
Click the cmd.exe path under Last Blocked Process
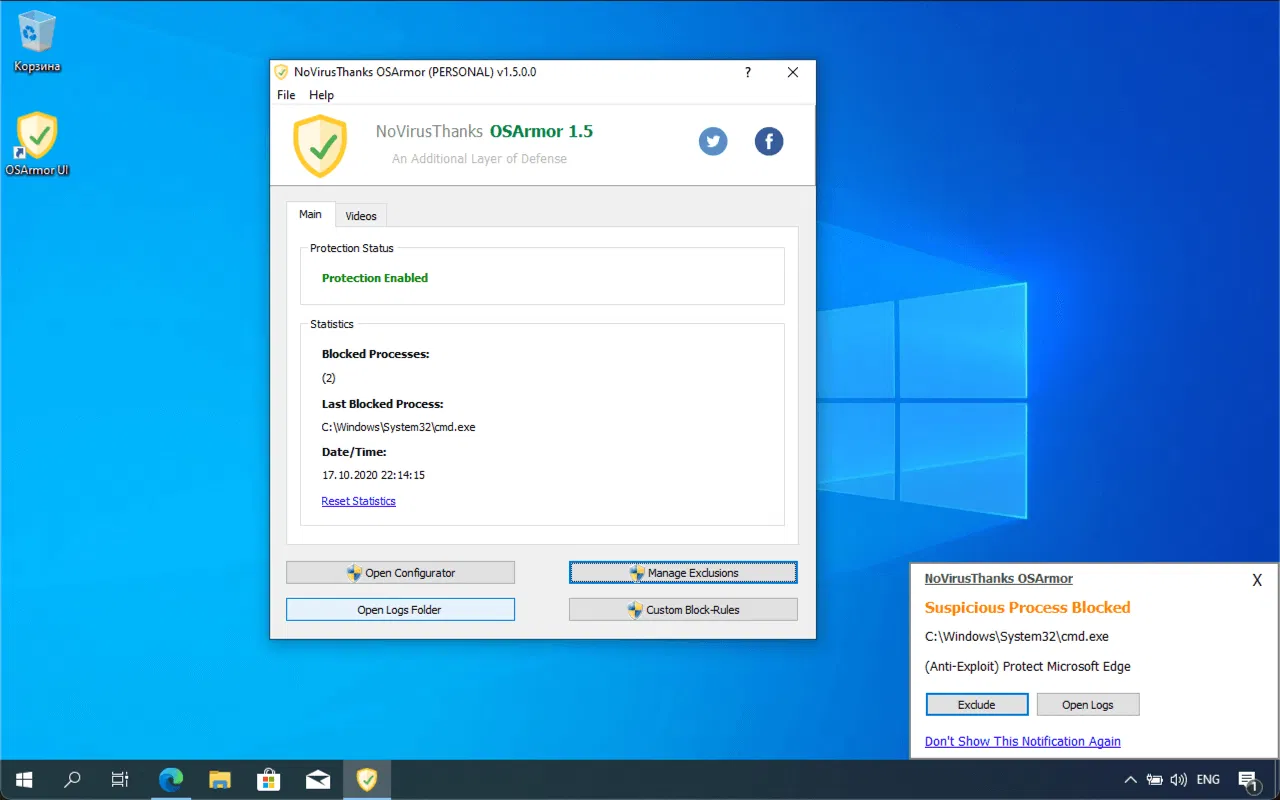(398, 427)
